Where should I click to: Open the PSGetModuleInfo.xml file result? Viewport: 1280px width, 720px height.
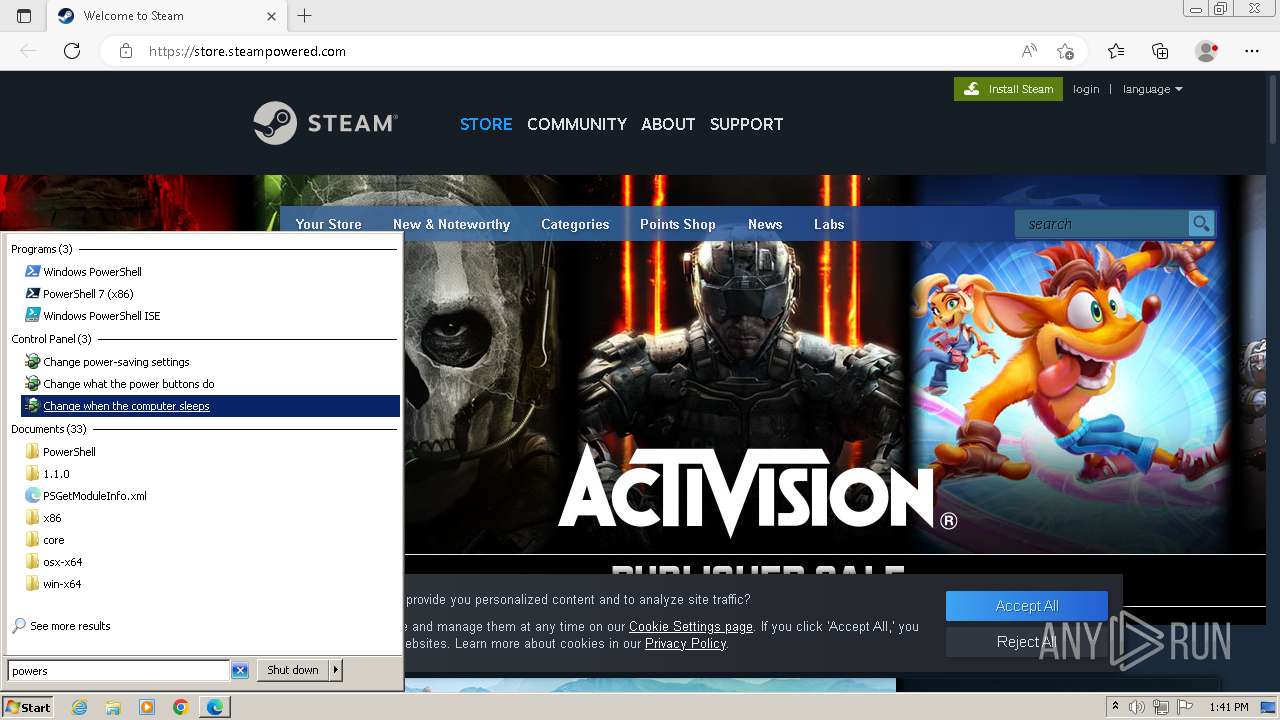point(94,496)
